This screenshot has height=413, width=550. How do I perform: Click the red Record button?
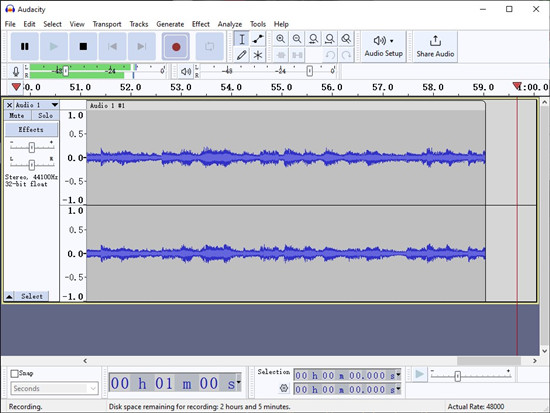[x=176, y=46]
